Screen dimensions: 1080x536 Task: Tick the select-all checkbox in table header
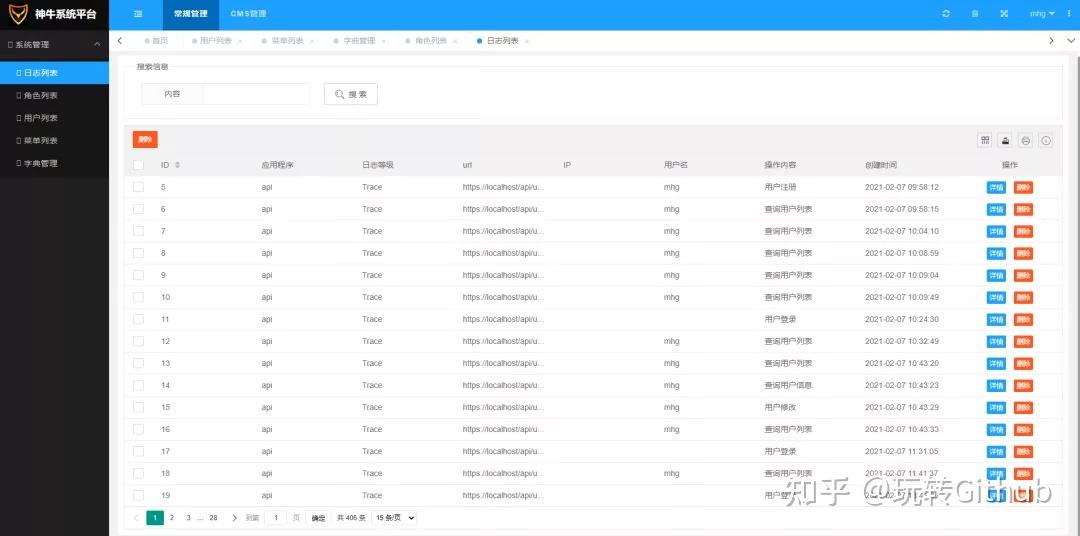point(138,165)
